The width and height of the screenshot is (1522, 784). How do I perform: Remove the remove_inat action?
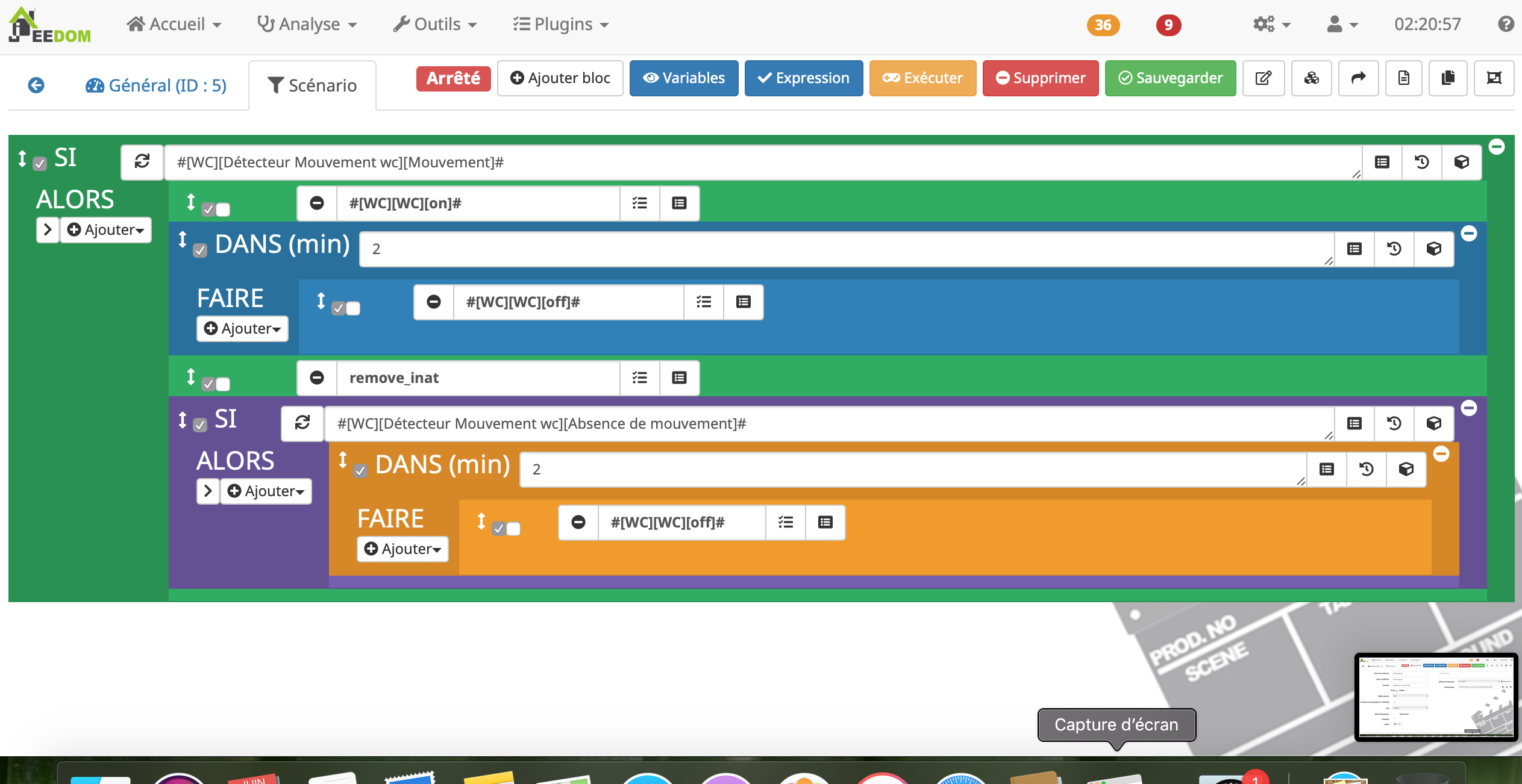[x=317, y=378]
